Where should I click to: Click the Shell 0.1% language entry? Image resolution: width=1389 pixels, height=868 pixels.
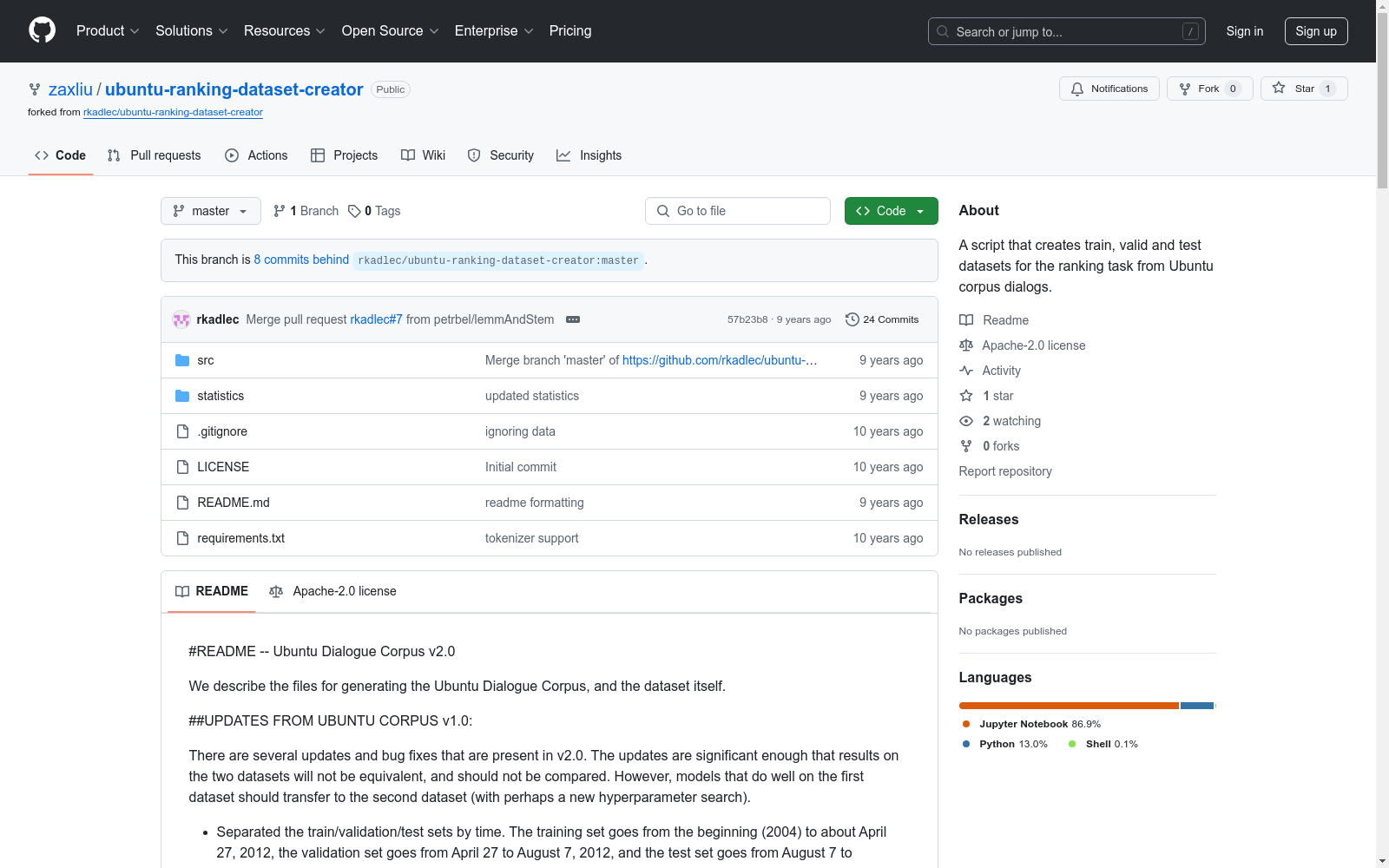(x=1103, y=744)
